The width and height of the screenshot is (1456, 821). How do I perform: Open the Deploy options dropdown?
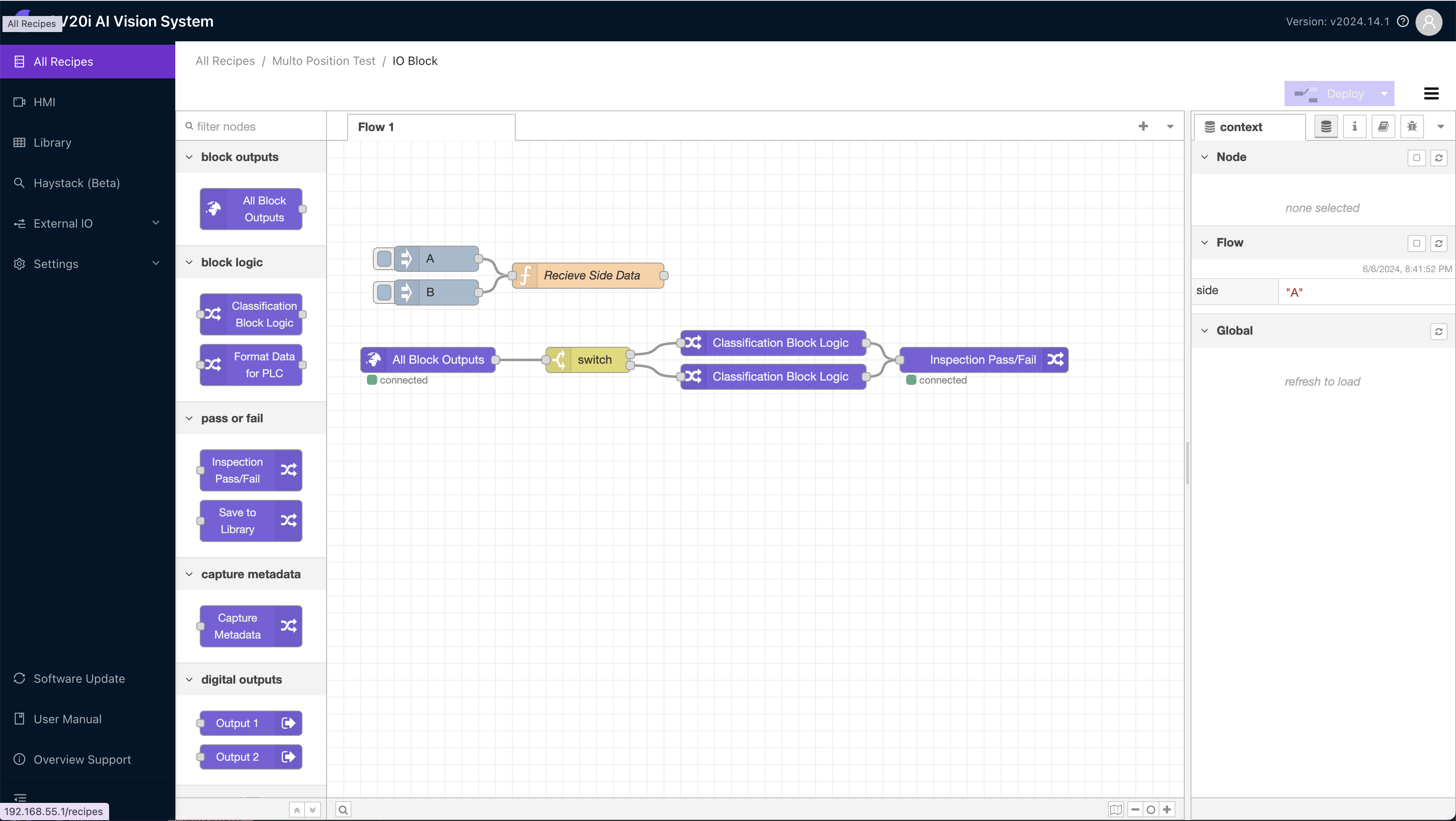click(1384, 93)
